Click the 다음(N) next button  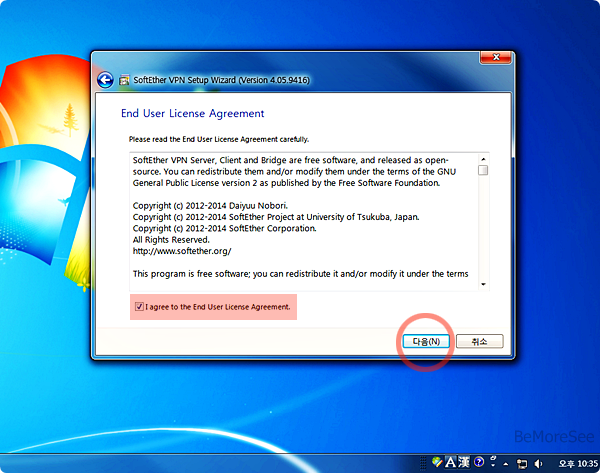426,341
